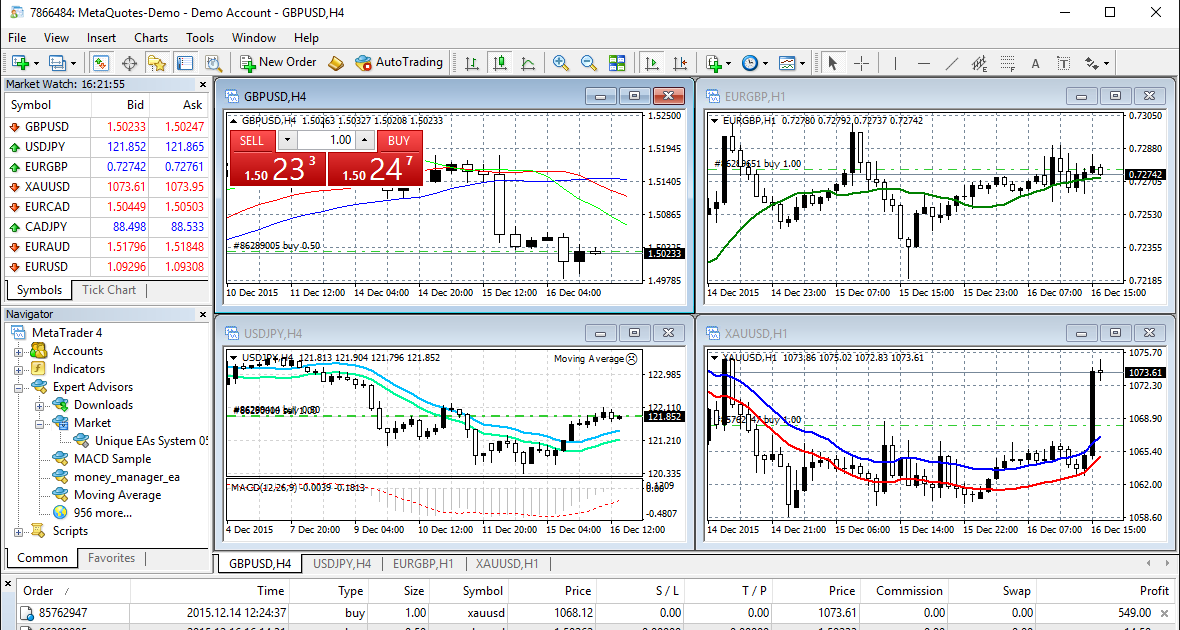Screen dimensions: 1180x630
Task: Expand the Scripts tree node
Action: point(18,531)
